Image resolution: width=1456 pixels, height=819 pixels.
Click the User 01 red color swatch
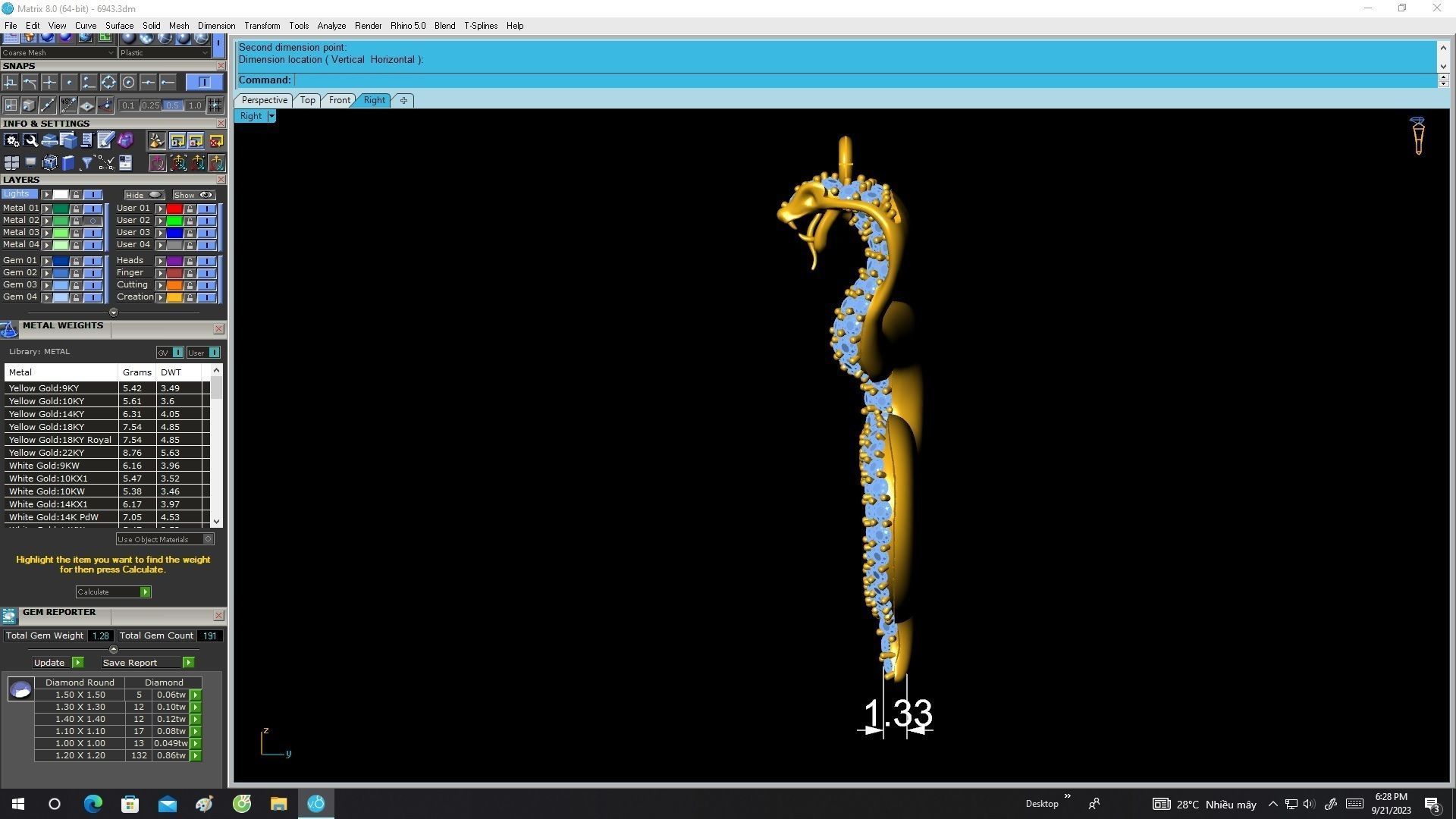click(174, 209)
